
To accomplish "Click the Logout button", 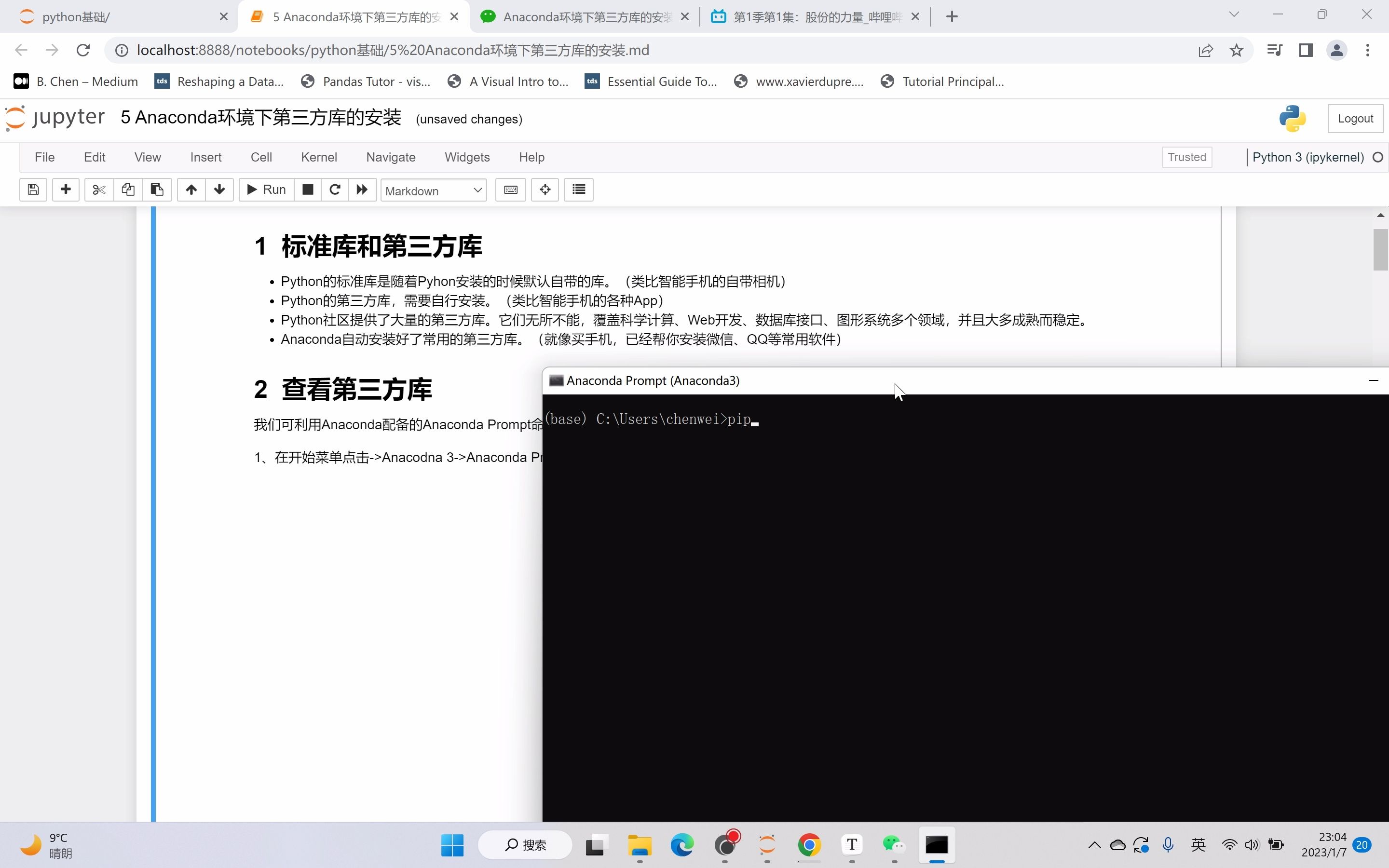I will click(x=1355, y=118).
